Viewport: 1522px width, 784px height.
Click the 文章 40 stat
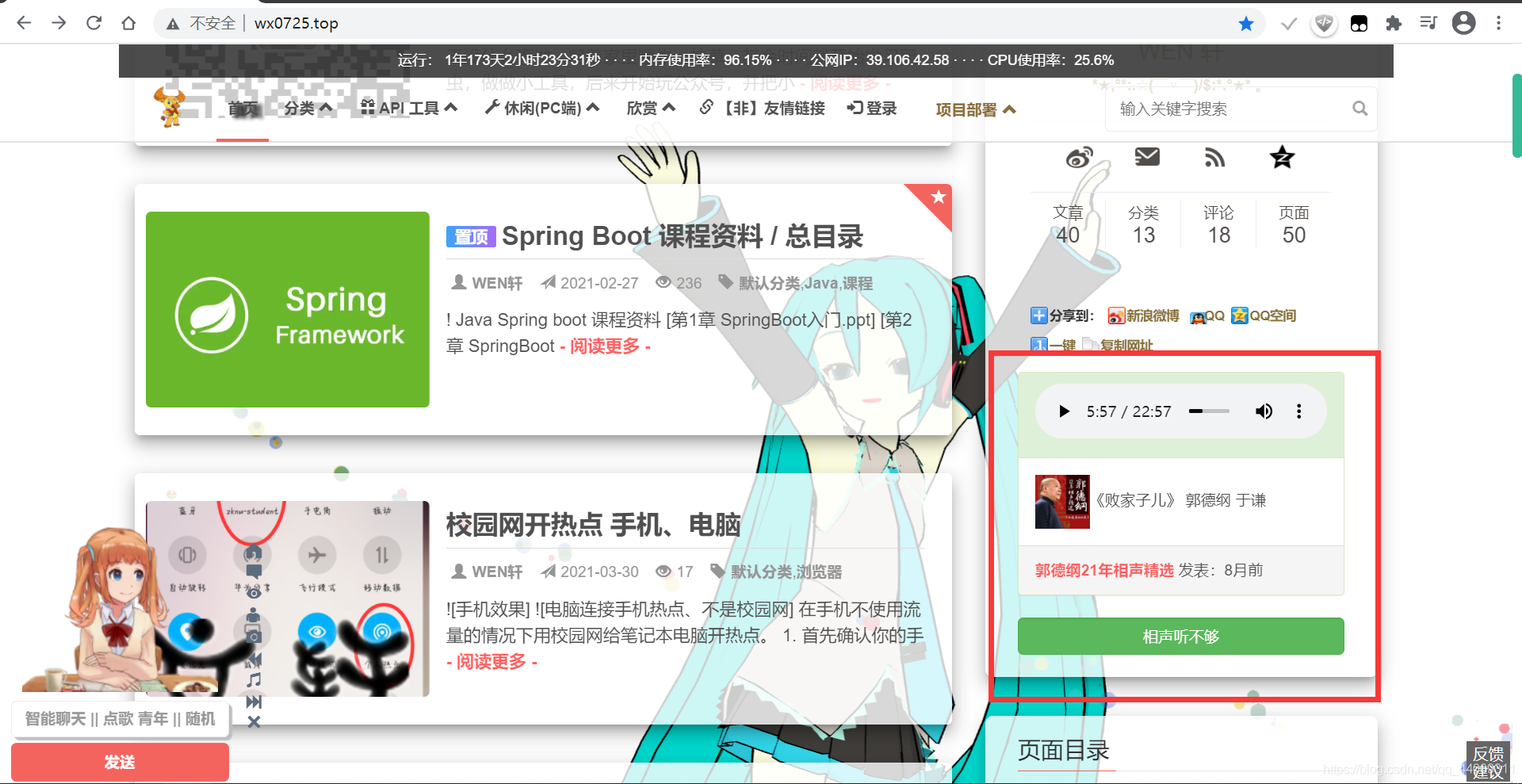(x=1068, y=224)
